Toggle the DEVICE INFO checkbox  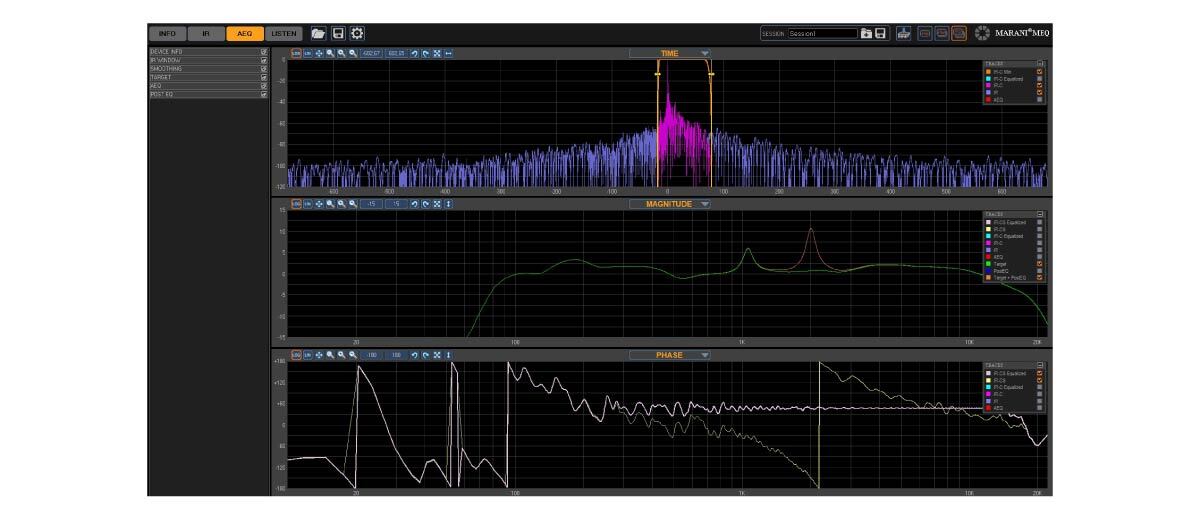point(264,51)
